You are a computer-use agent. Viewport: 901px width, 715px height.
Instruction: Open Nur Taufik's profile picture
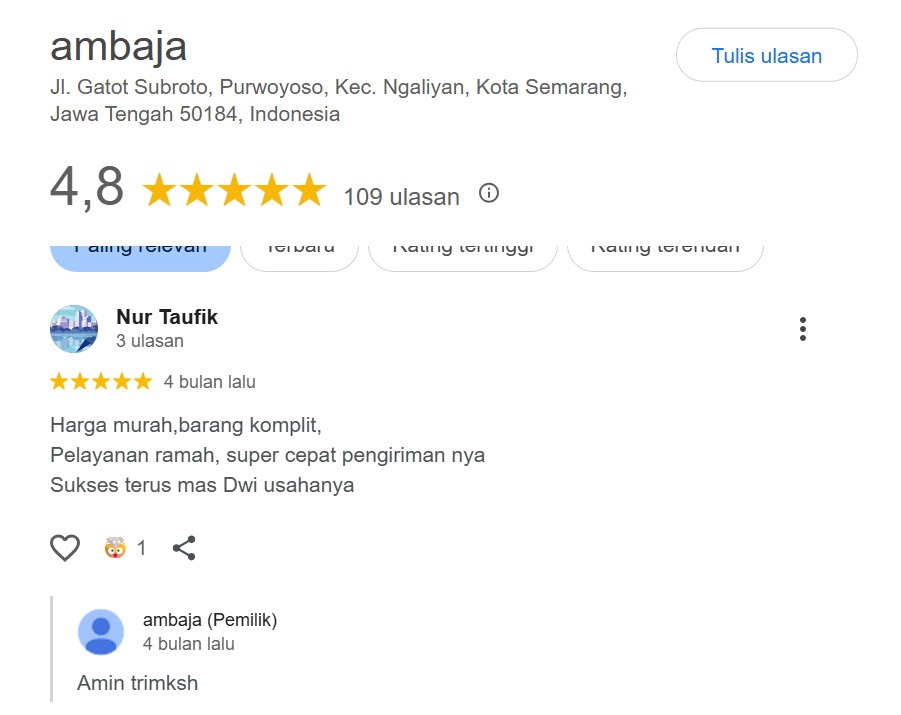(74, 329)
